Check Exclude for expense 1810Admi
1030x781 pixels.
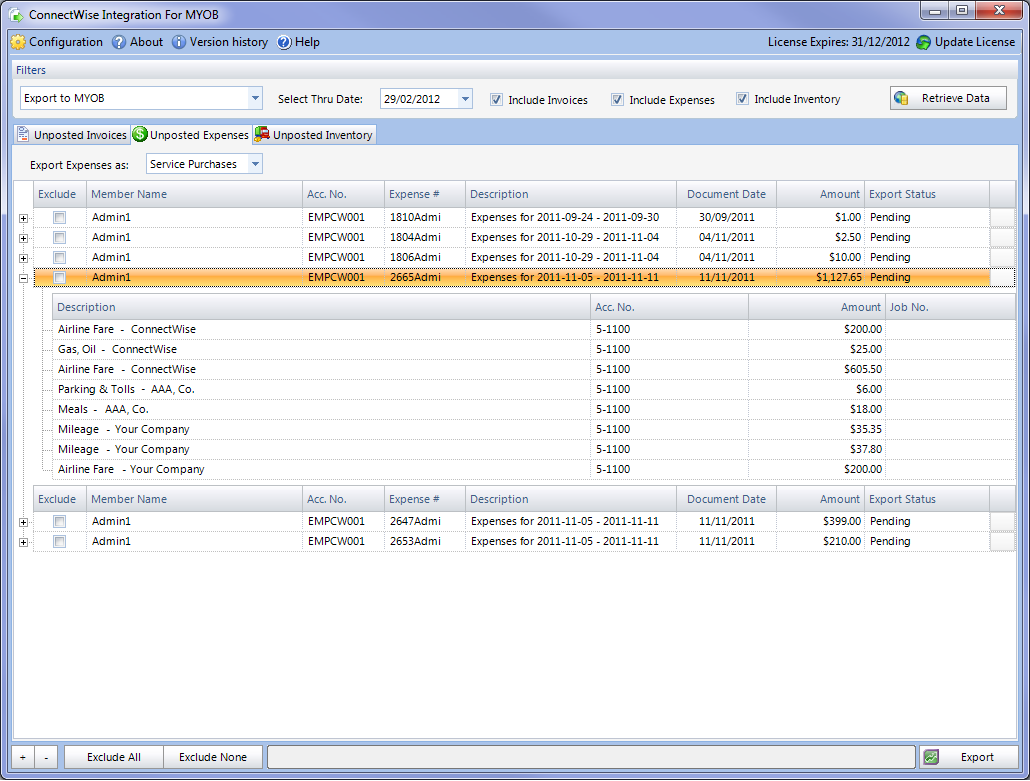click(60, 217)
